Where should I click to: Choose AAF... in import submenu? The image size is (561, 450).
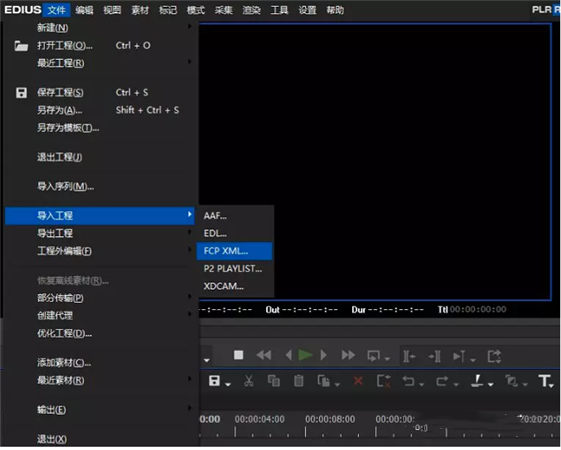[235, 216]
